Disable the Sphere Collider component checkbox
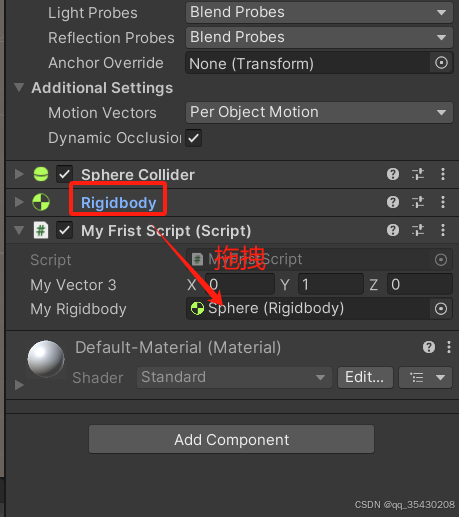The height and width of the screenshot is (517, 459). pos(64,174)
